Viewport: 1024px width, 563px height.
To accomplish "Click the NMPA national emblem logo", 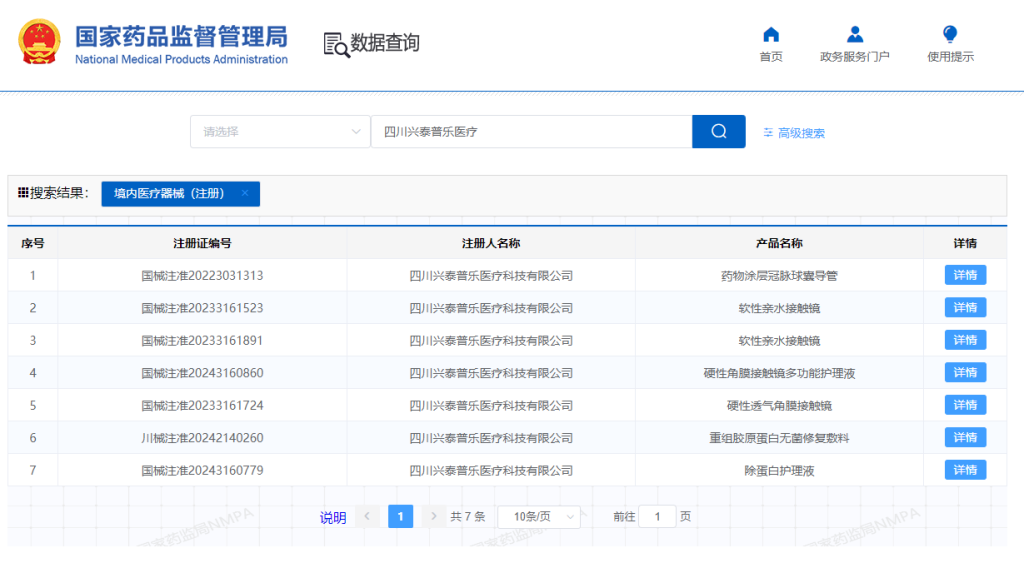I will 39,42.
